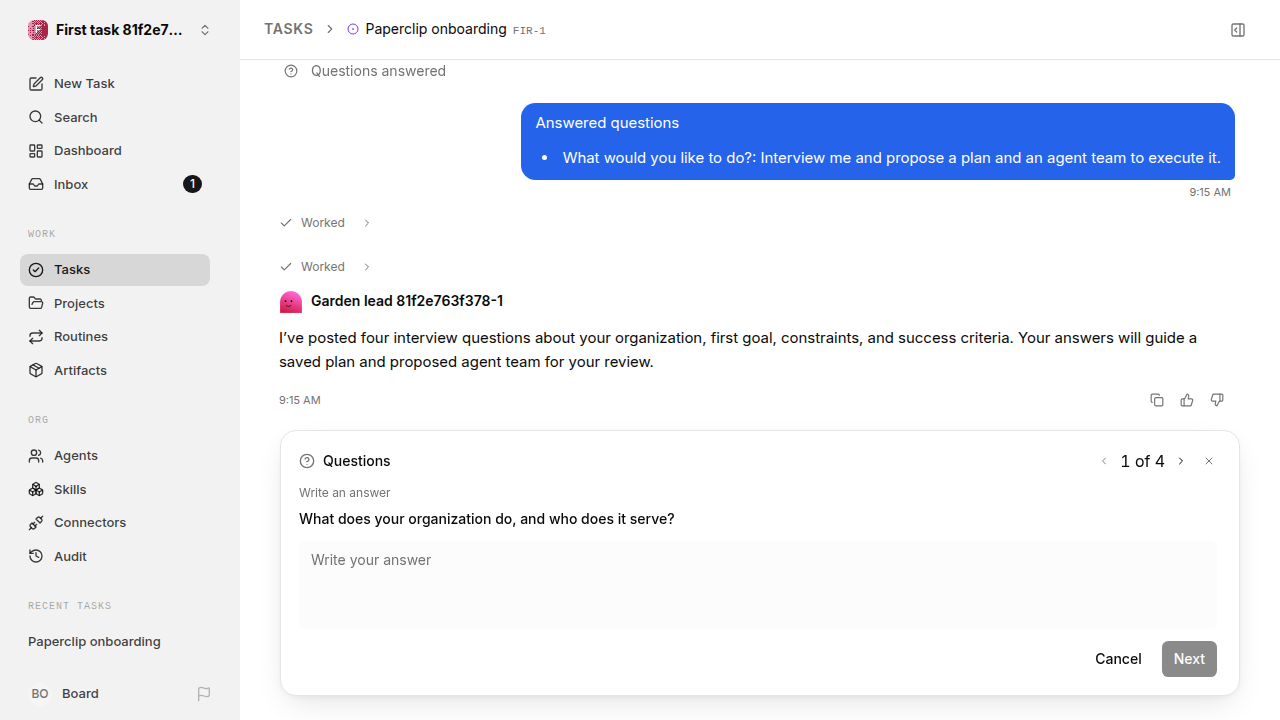Image resolution: width=1280 pixels, height=720 pixels.
Task: Click the Agents people icon
Action: coord(36,456)
